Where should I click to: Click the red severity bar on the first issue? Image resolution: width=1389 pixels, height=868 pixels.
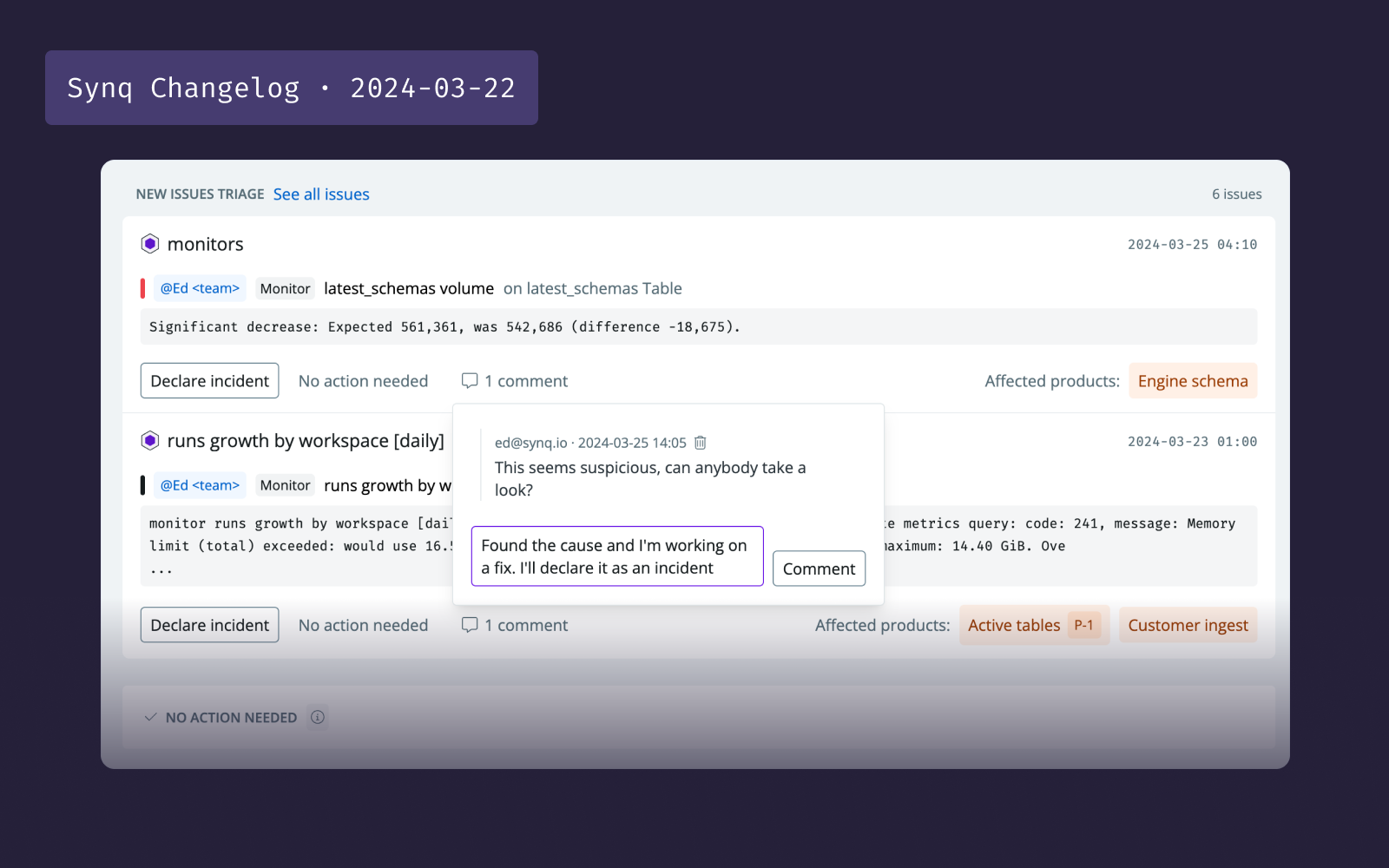(x=143, y=287)
